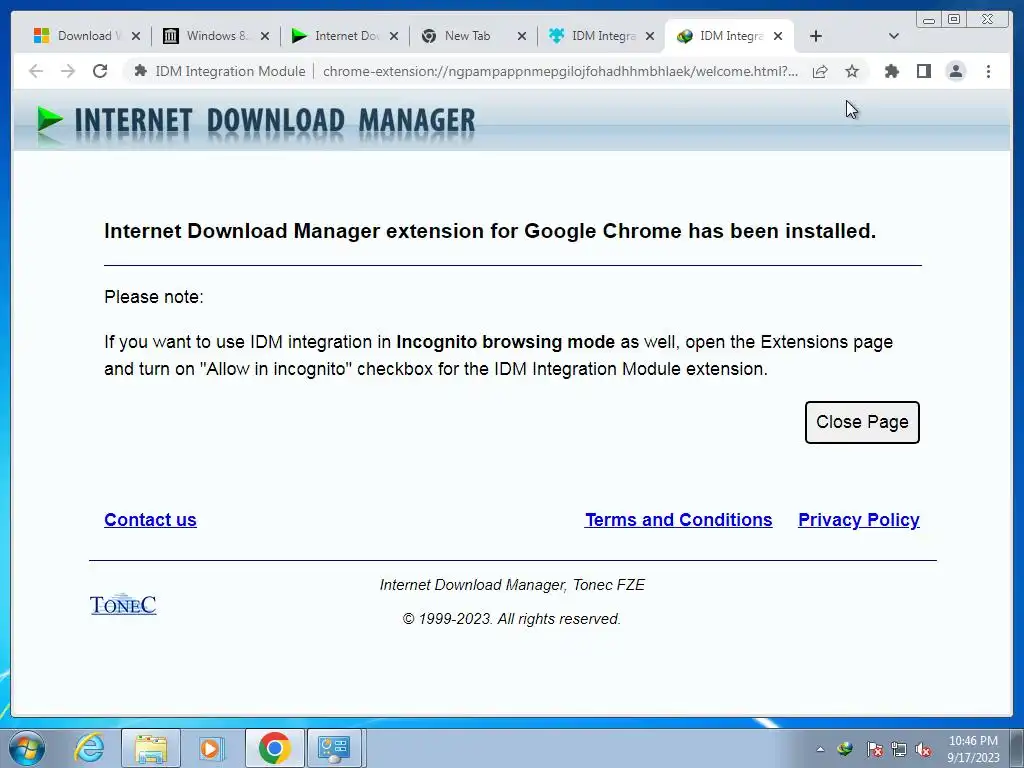Click the heading 'has been installed.'

[x=782, y=231]
